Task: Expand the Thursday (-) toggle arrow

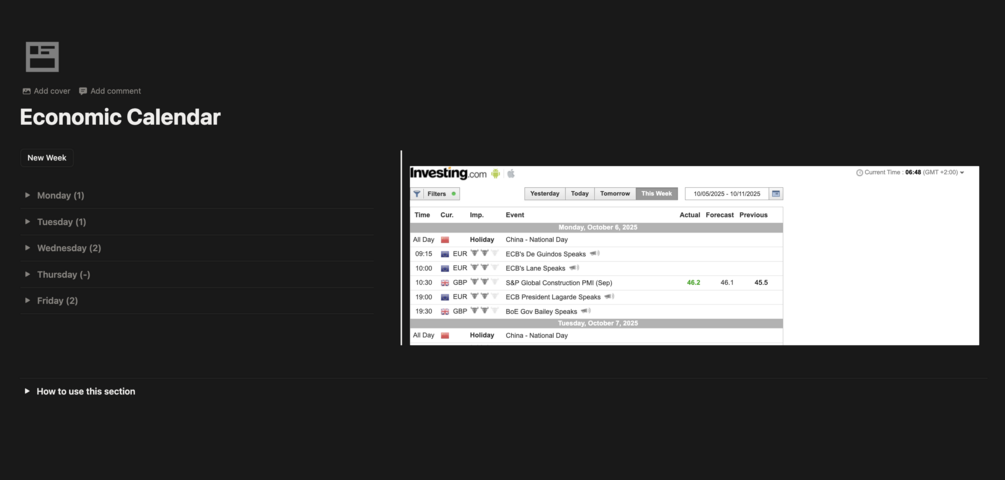Action: click(28, 274)
